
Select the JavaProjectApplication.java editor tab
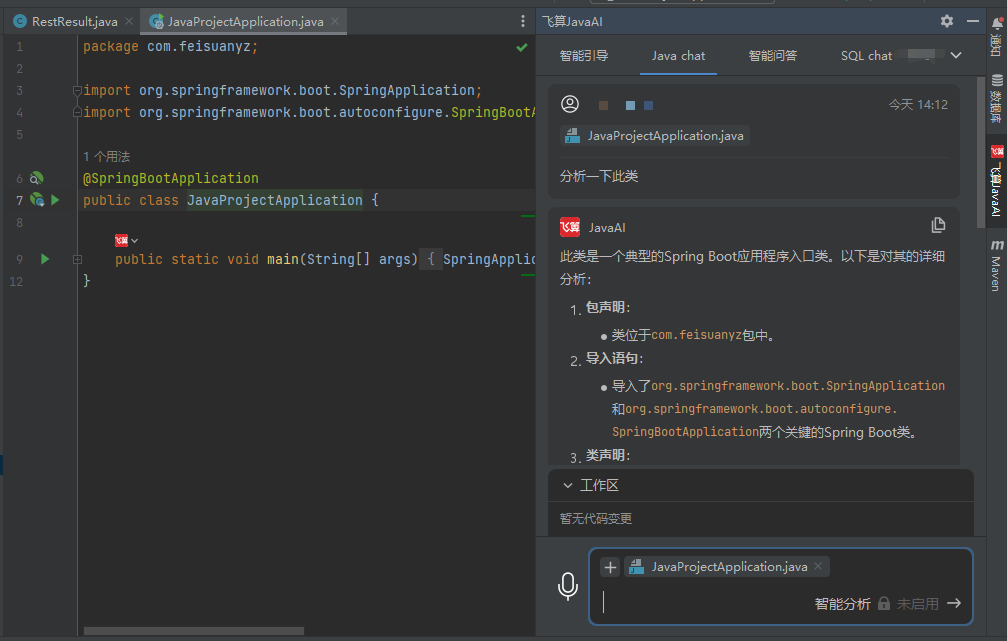click(245, 22)
